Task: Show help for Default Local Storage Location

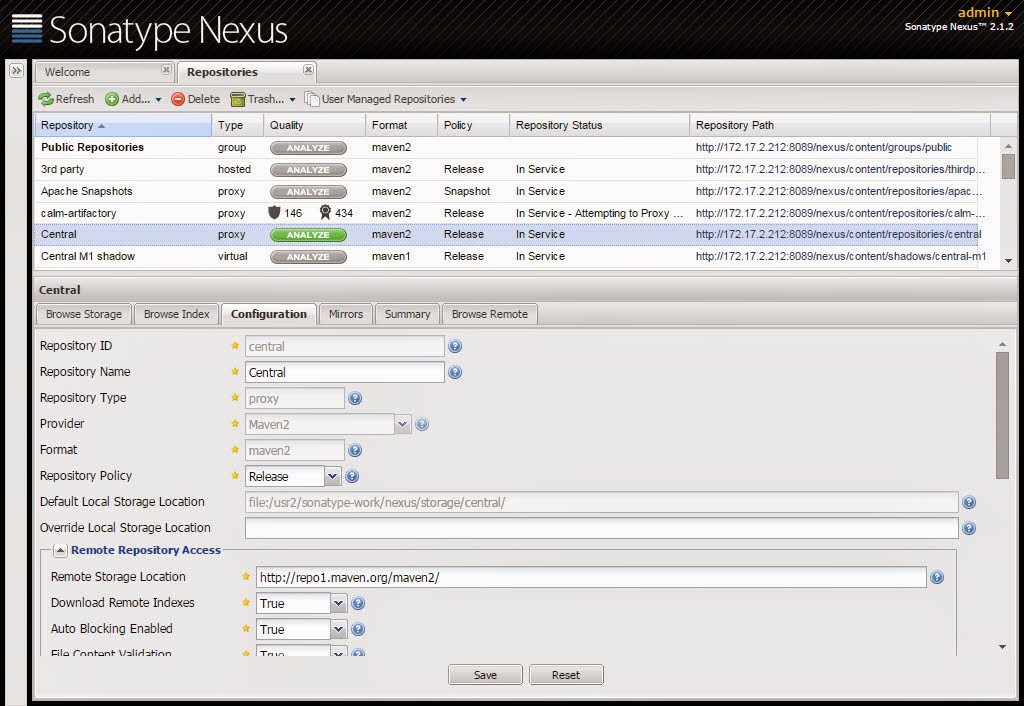Action: [969, 502]
